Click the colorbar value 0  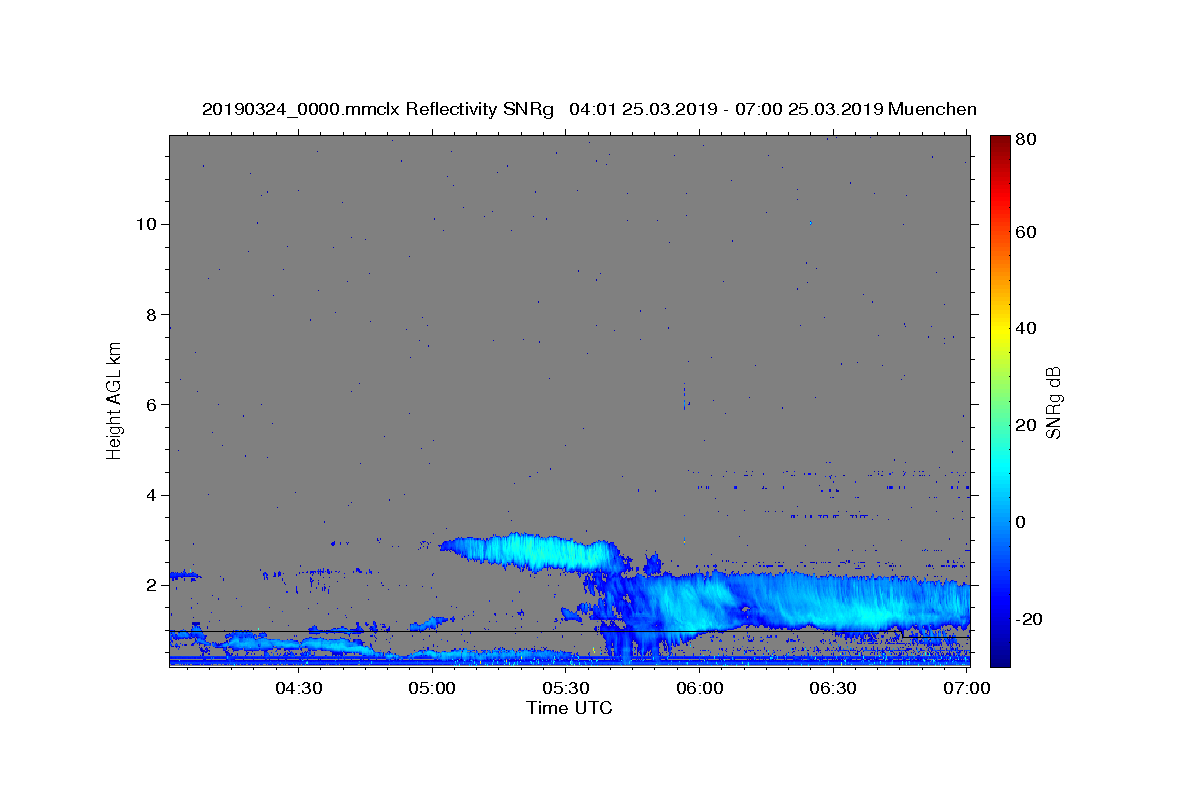tap(1023, 522)
